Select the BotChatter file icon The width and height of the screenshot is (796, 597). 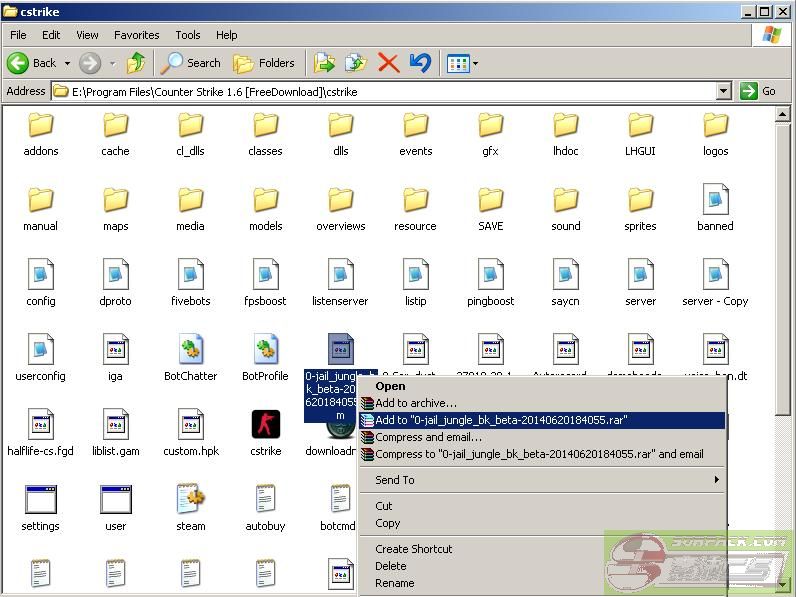[x=190, y=350]
